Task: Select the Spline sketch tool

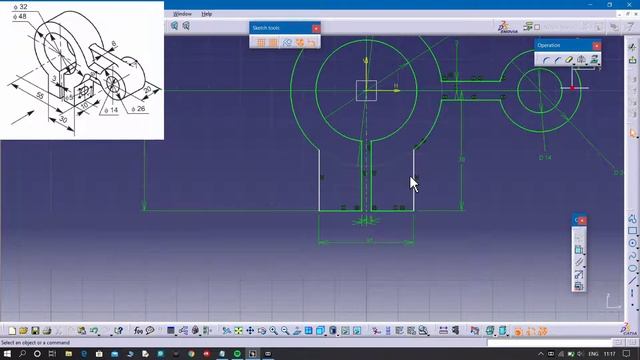Action: tap(632, 256)
